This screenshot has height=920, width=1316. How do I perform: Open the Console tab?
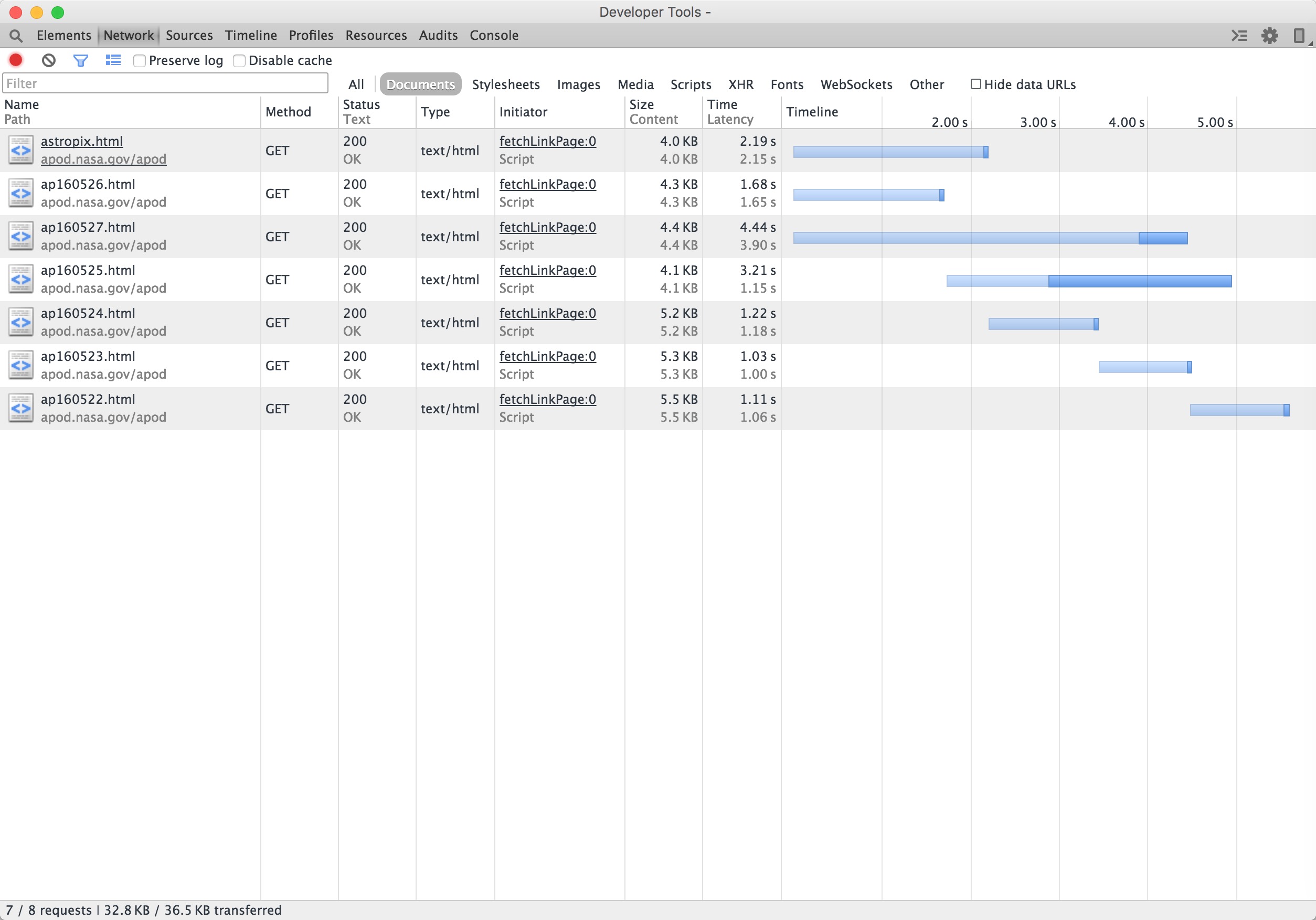493,36
